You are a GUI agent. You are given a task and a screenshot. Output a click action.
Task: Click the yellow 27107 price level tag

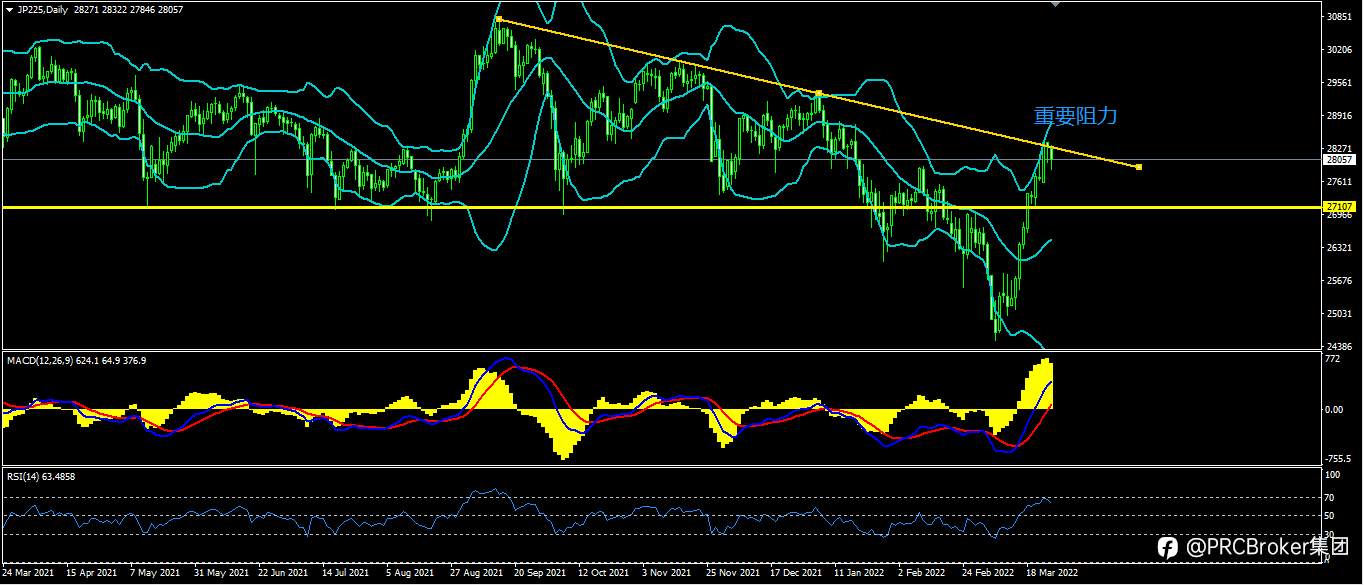point(1339,207)
